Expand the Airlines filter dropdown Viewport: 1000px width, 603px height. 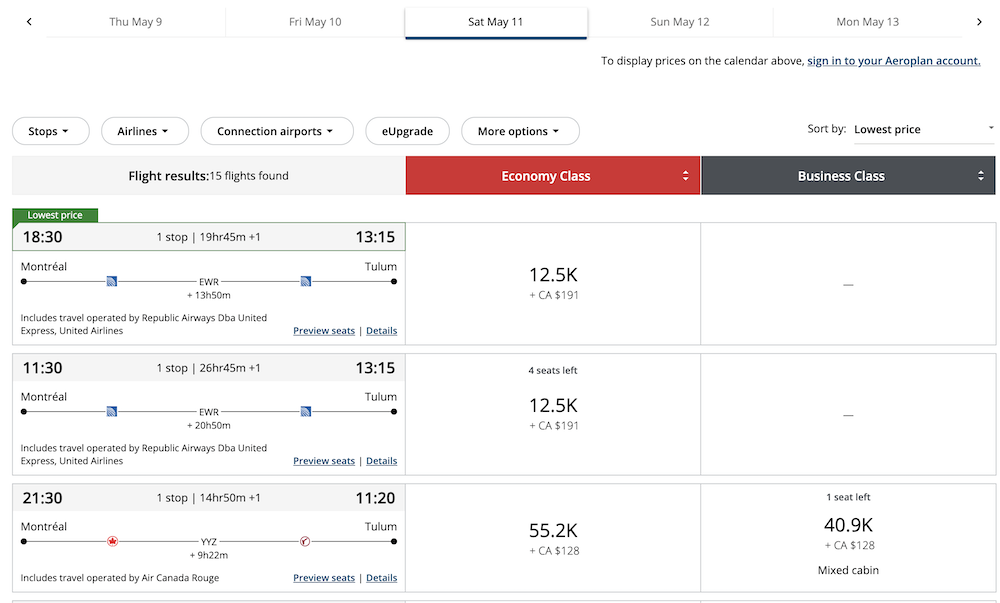click(143, 131)
